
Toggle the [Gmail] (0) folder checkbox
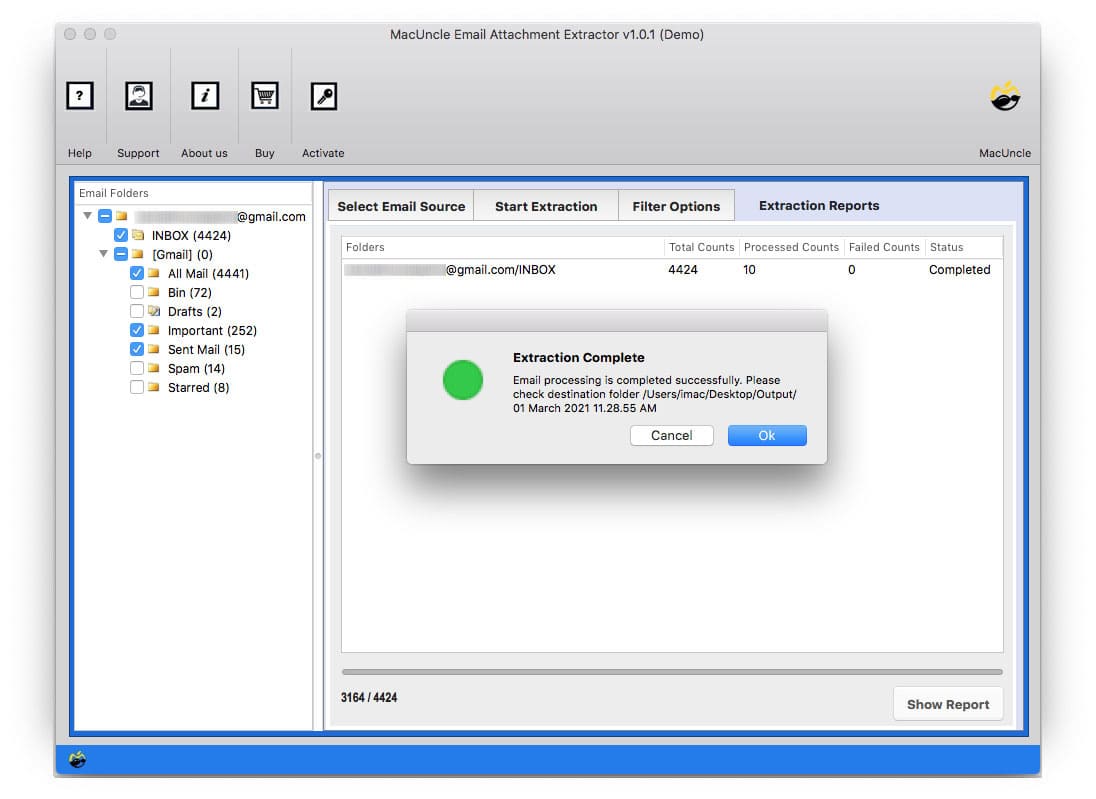tap(121, 254)
